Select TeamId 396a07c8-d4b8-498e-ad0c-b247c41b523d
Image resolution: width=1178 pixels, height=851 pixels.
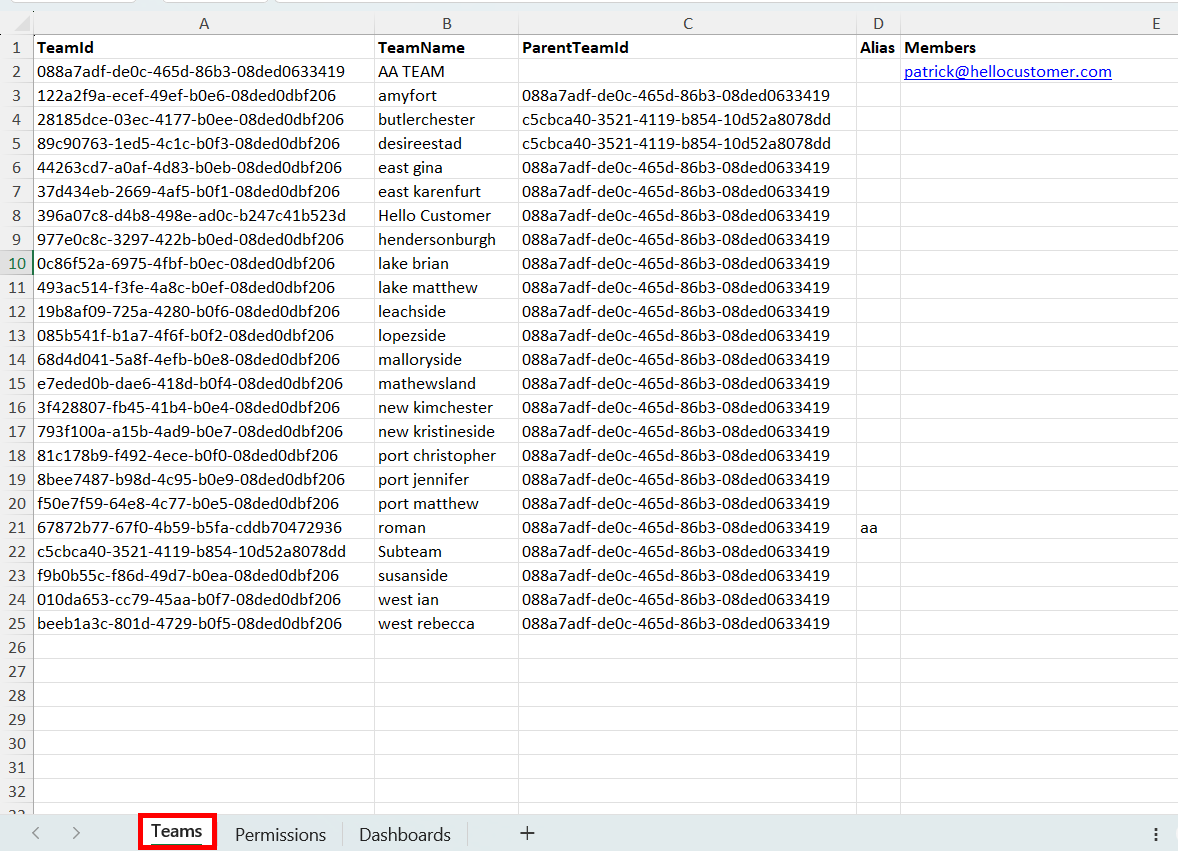coord(204,216)
